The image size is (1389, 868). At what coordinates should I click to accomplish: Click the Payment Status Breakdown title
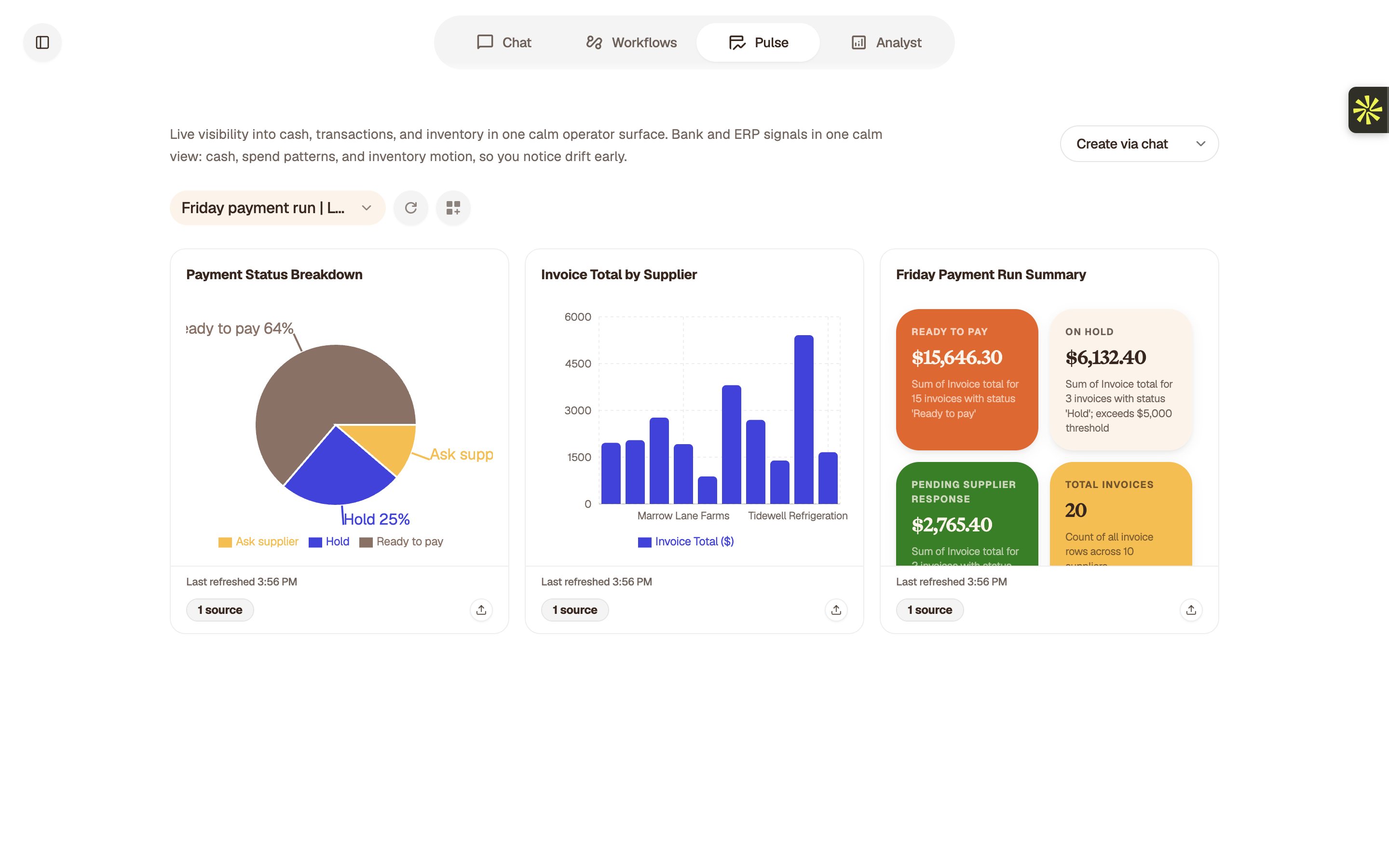[274, 275]
